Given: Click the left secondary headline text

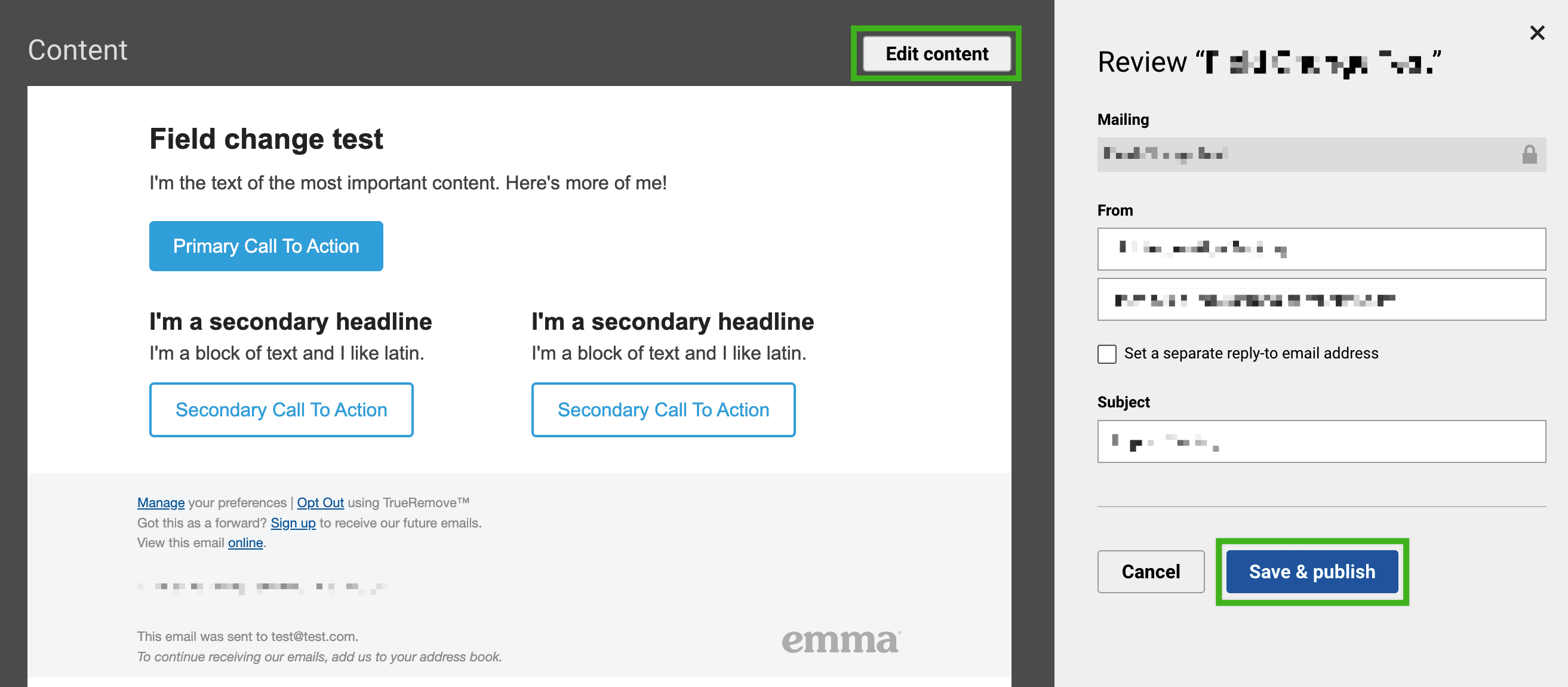Looking at the screenshot, I should pyautogui.click(x=290, y=321).
